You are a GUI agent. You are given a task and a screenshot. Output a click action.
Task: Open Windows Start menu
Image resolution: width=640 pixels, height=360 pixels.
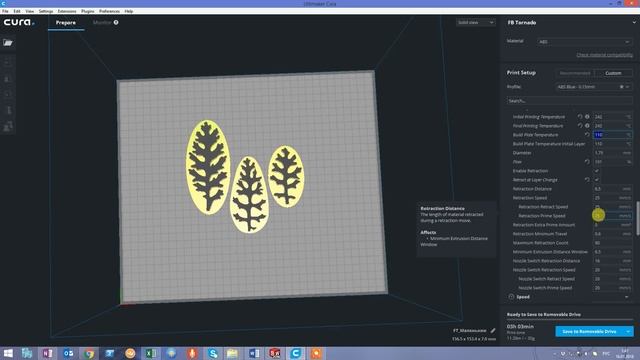[x=8, y=353]
